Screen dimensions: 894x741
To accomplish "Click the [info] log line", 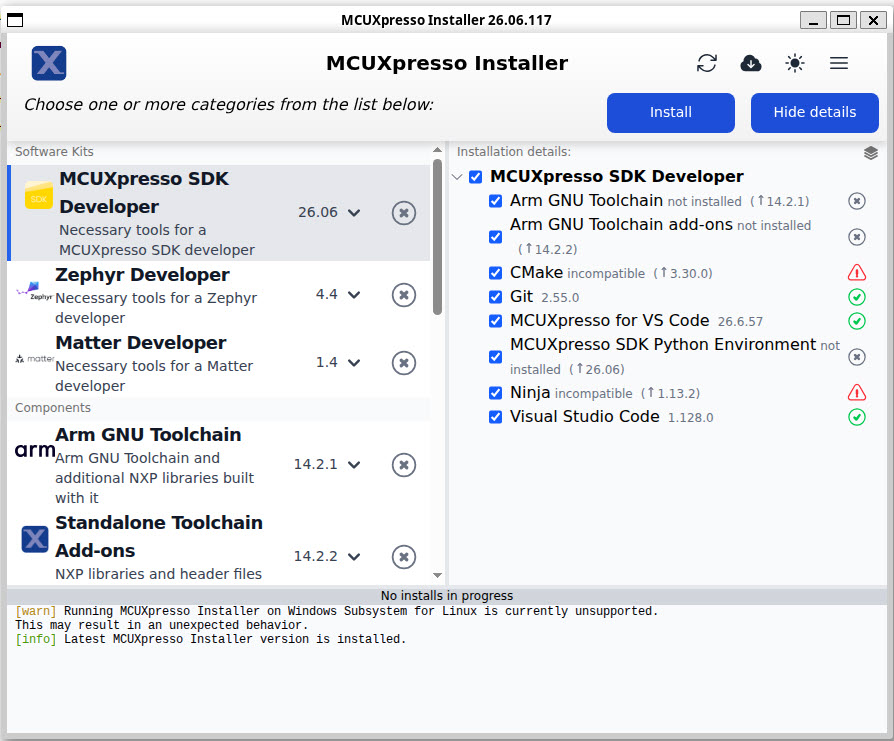I will pos(210,639).
